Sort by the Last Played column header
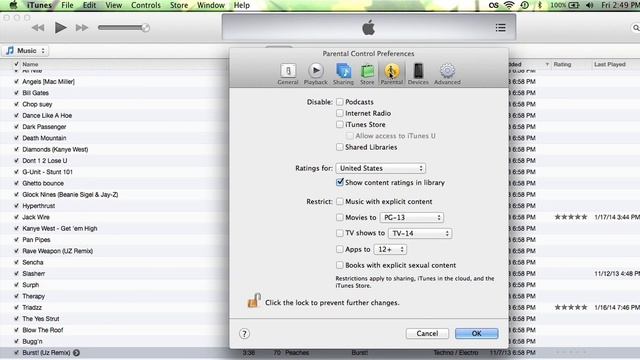Viewport: 640px width, 360px height. [x=610, y=64]
